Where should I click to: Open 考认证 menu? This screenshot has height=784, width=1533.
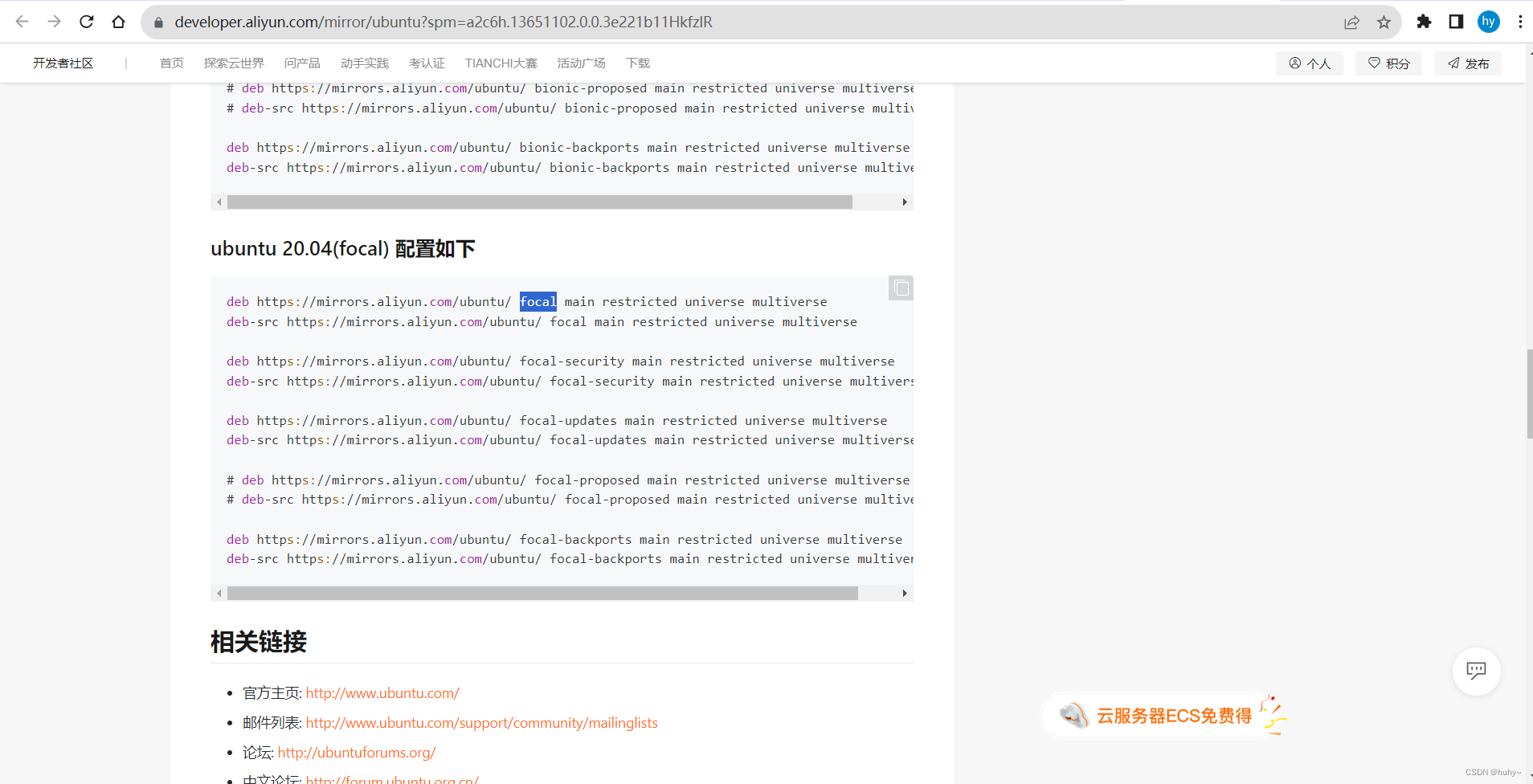[x=427, y=63]
